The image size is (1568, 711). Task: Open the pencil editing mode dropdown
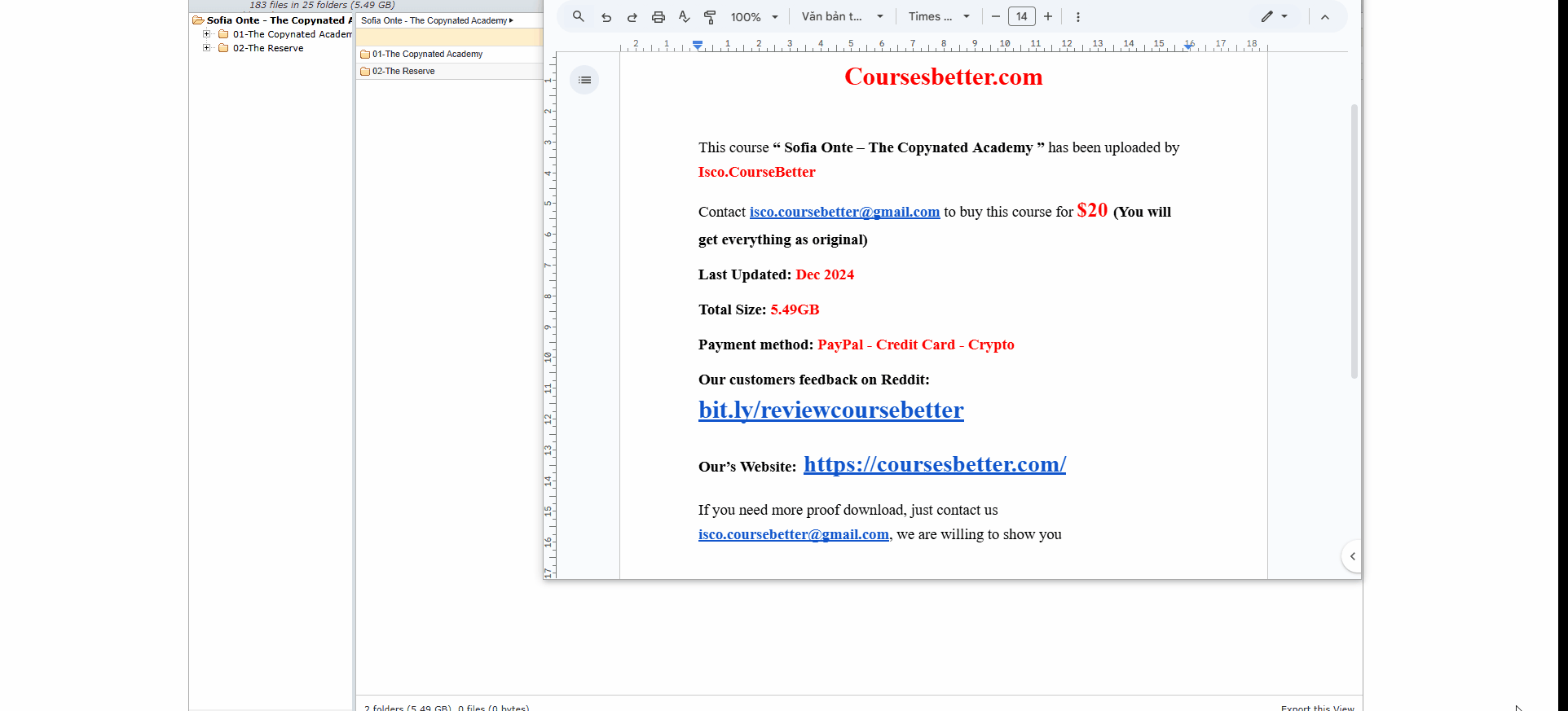pyautogui.click(x=1274, y=16)
